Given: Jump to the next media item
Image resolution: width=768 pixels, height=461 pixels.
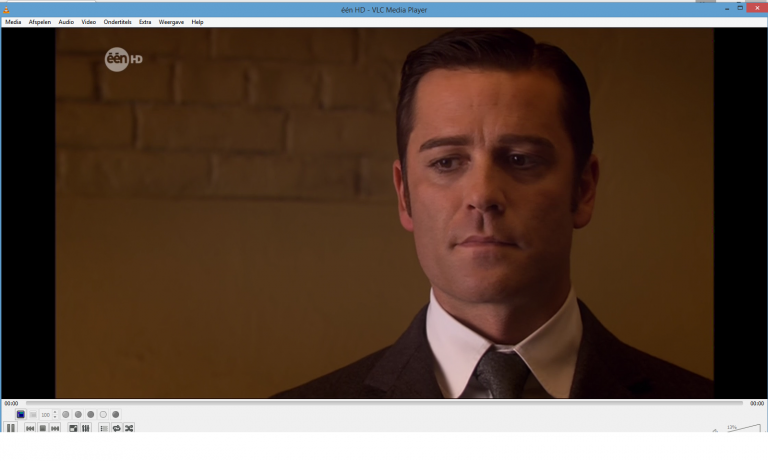Looking at the screenshot, I should 55,428.
